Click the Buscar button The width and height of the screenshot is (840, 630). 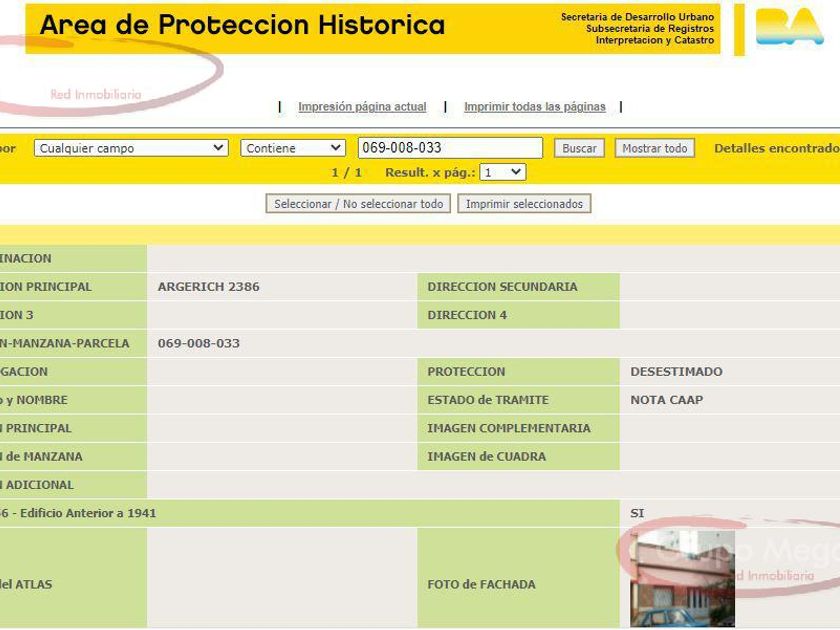[579, 148]
